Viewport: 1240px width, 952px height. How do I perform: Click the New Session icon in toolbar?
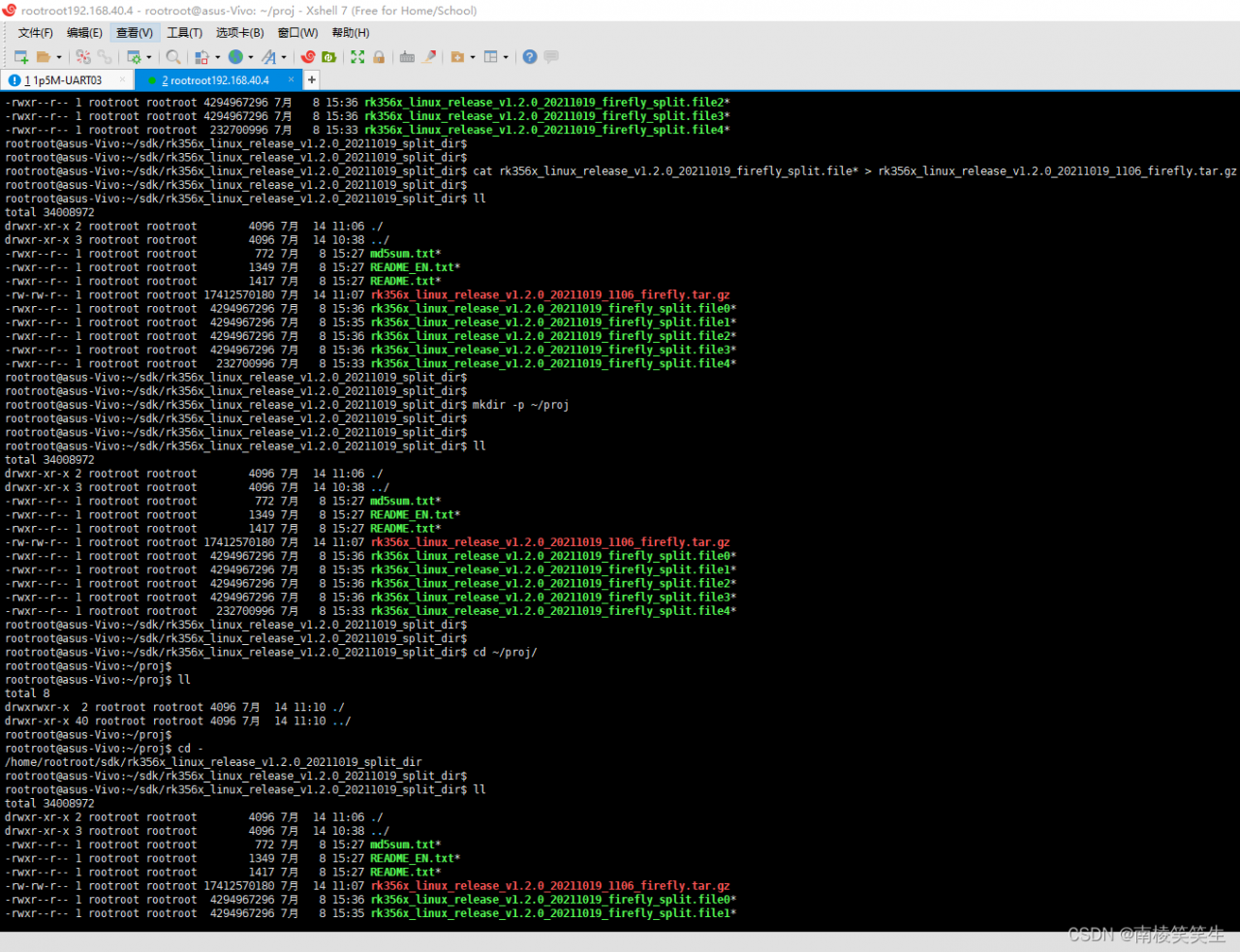tap(20, 57)
